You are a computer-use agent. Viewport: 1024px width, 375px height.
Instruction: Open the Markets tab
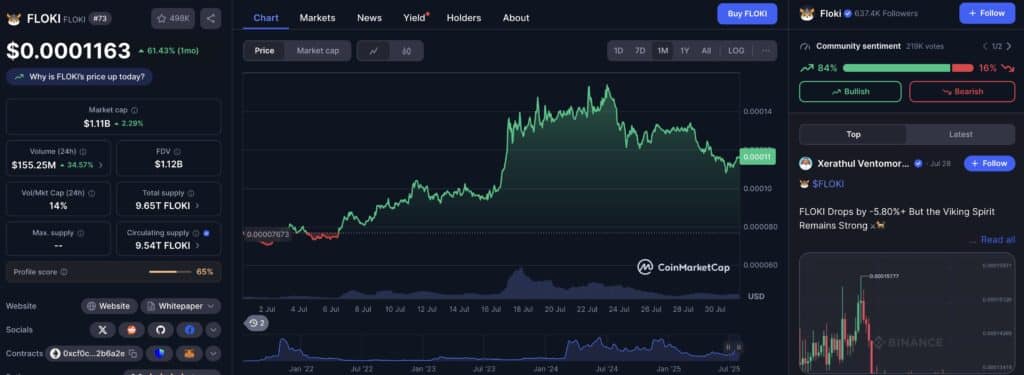pos(317,18)
